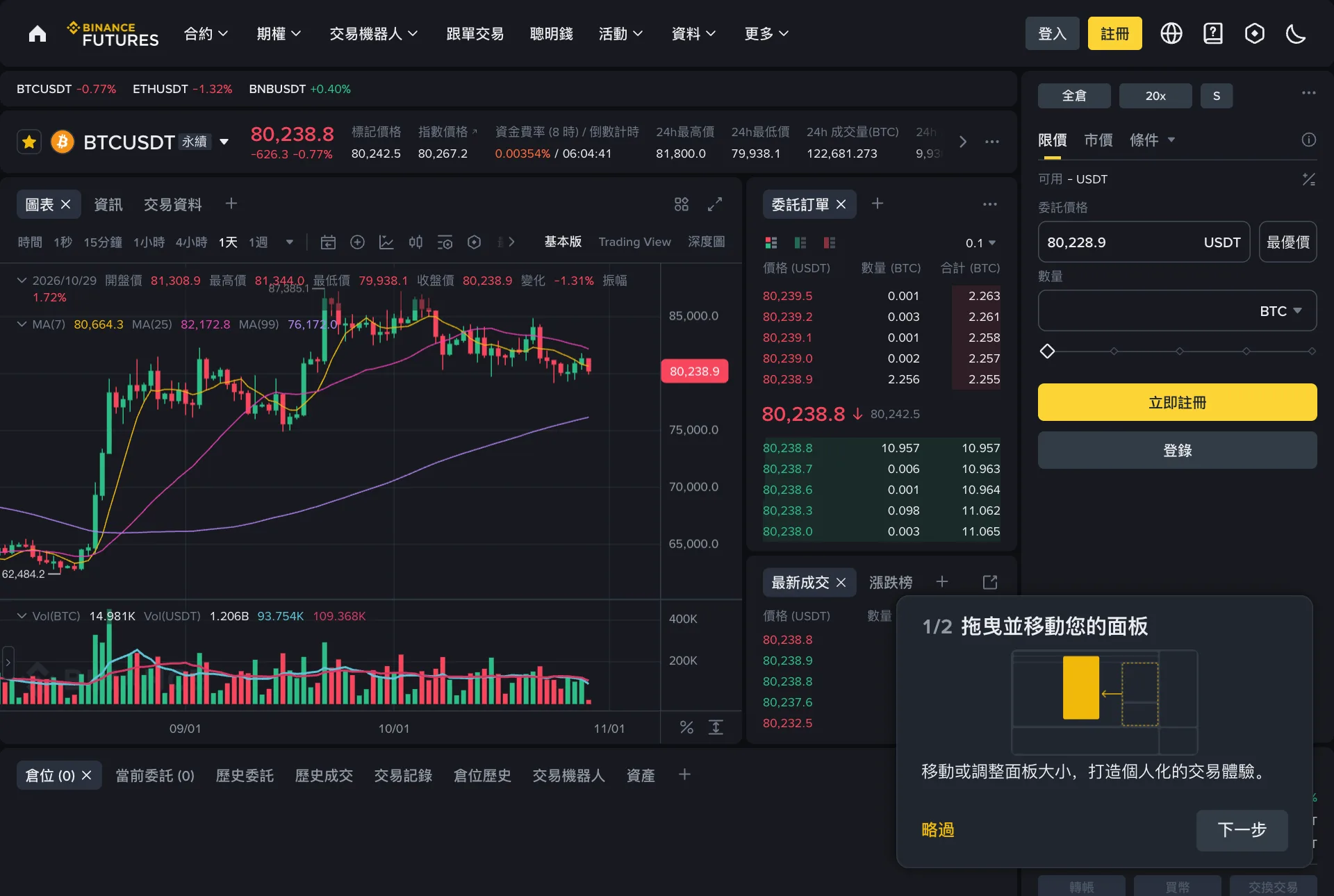
Task: Open the 合約 dropdown menu
Action: (206, 33)
